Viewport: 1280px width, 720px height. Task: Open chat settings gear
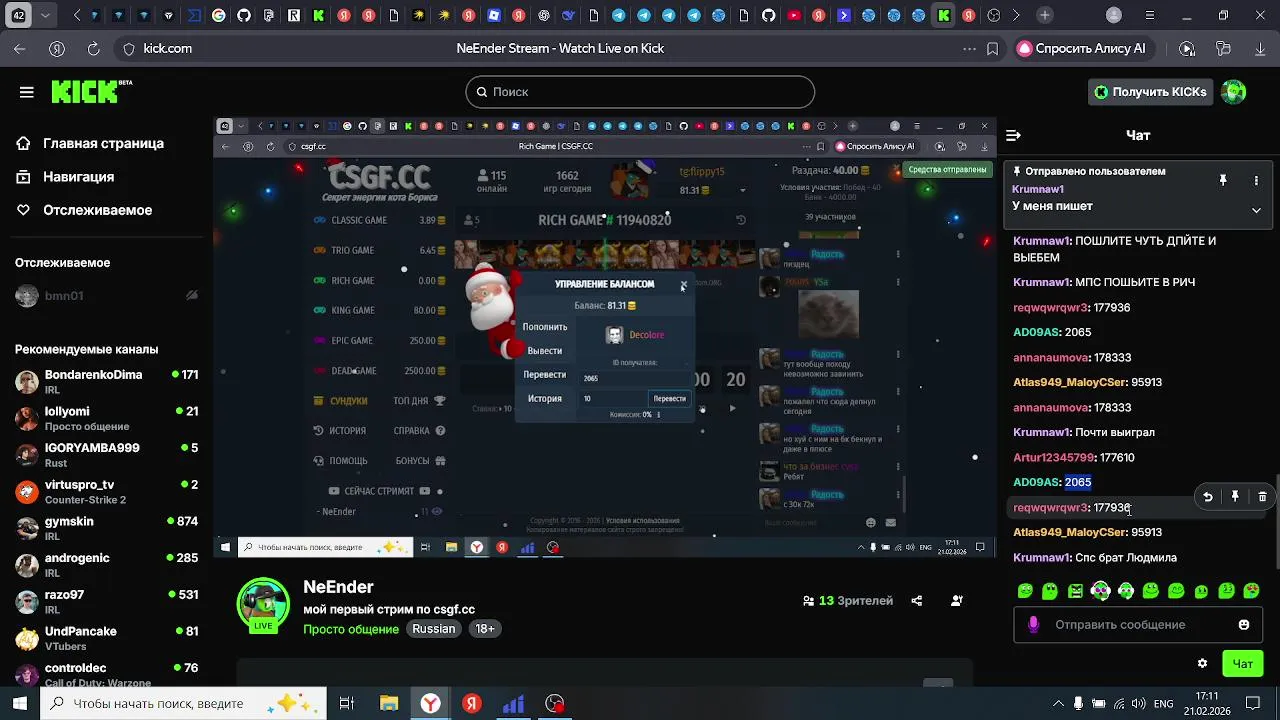(1202, 664)
